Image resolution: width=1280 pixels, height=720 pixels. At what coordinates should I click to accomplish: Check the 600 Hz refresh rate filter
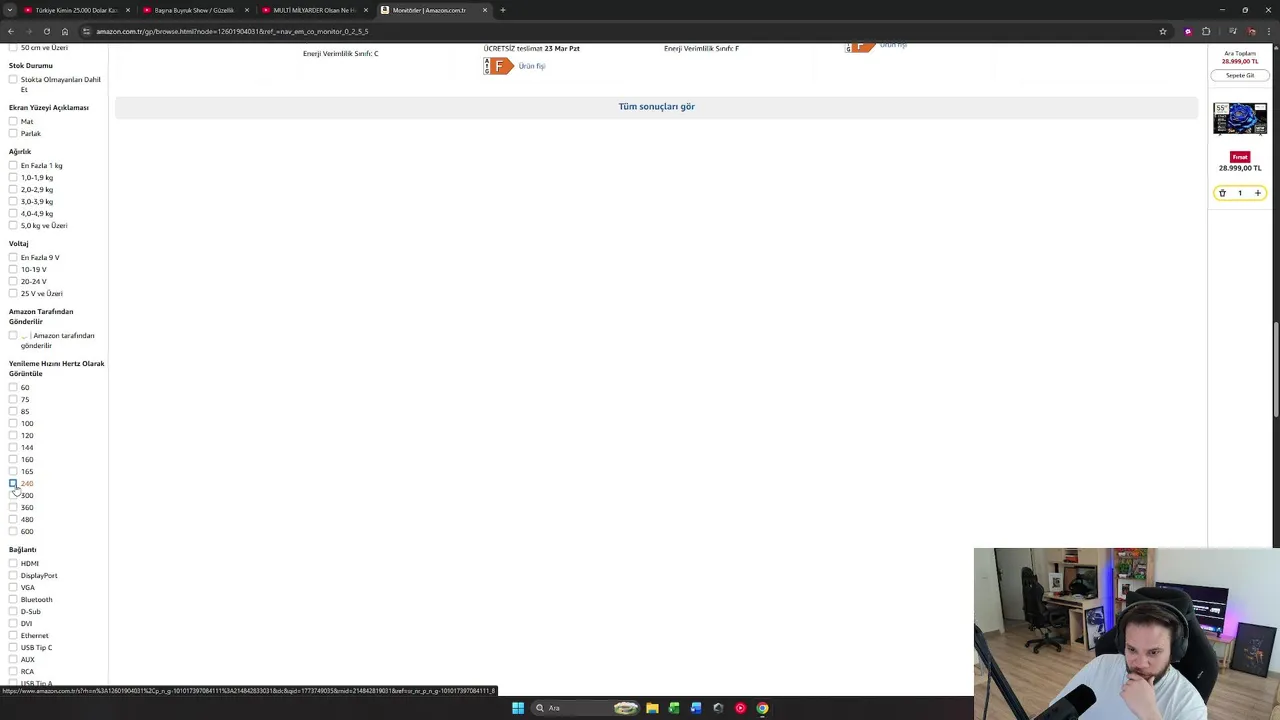pyautogui.click(x=13, y=531)
